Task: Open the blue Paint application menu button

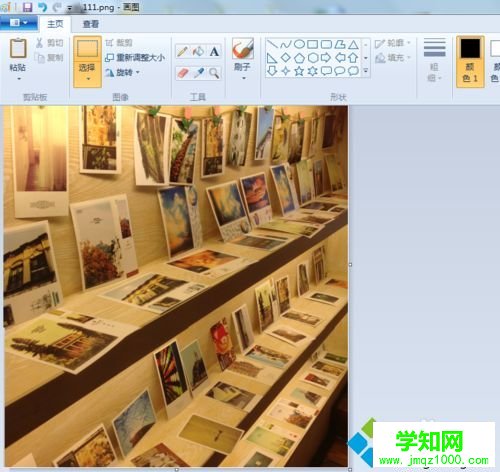Action: pos(19,23)
